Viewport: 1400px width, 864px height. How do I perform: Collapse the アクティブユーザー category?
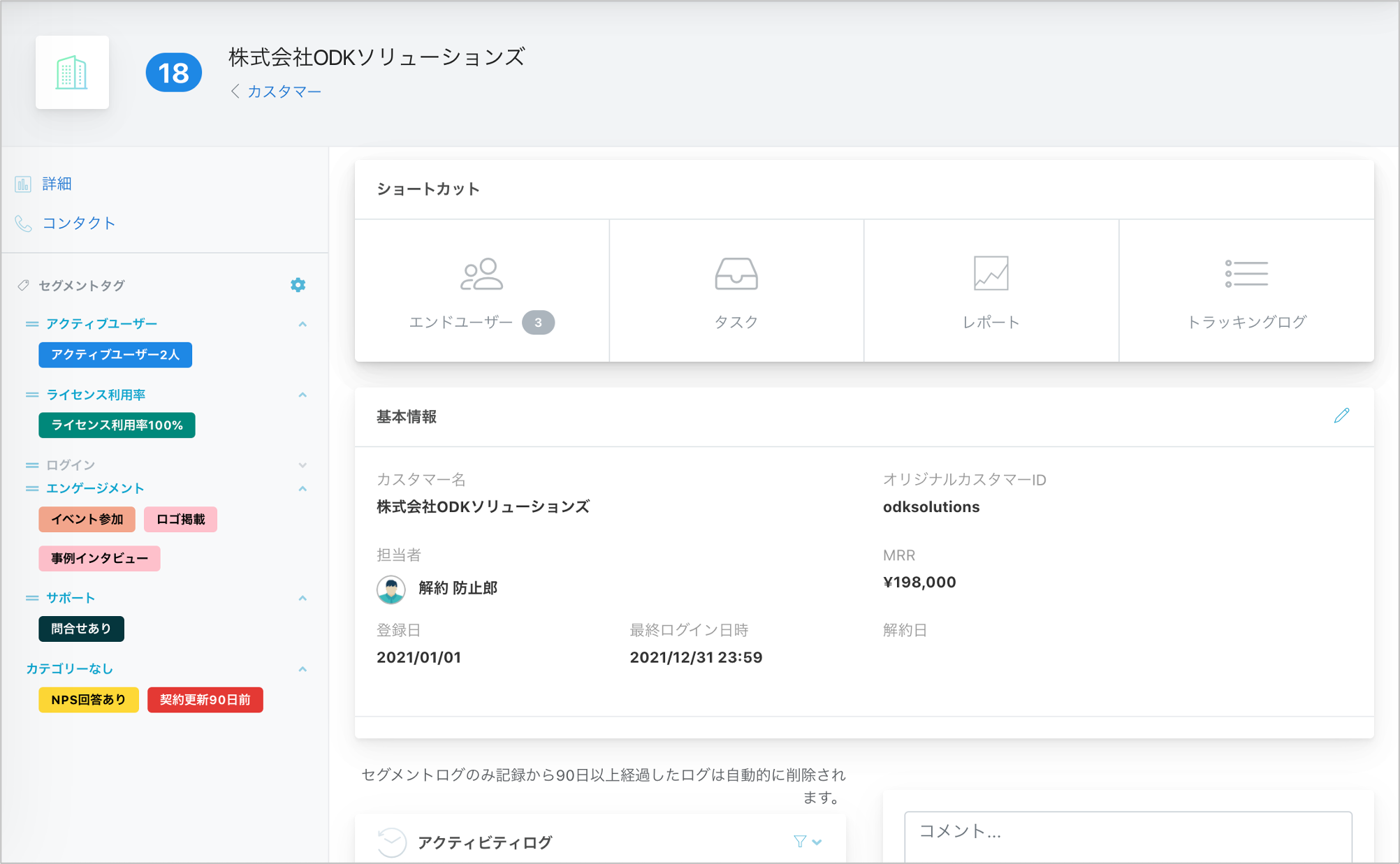point(302,324)
